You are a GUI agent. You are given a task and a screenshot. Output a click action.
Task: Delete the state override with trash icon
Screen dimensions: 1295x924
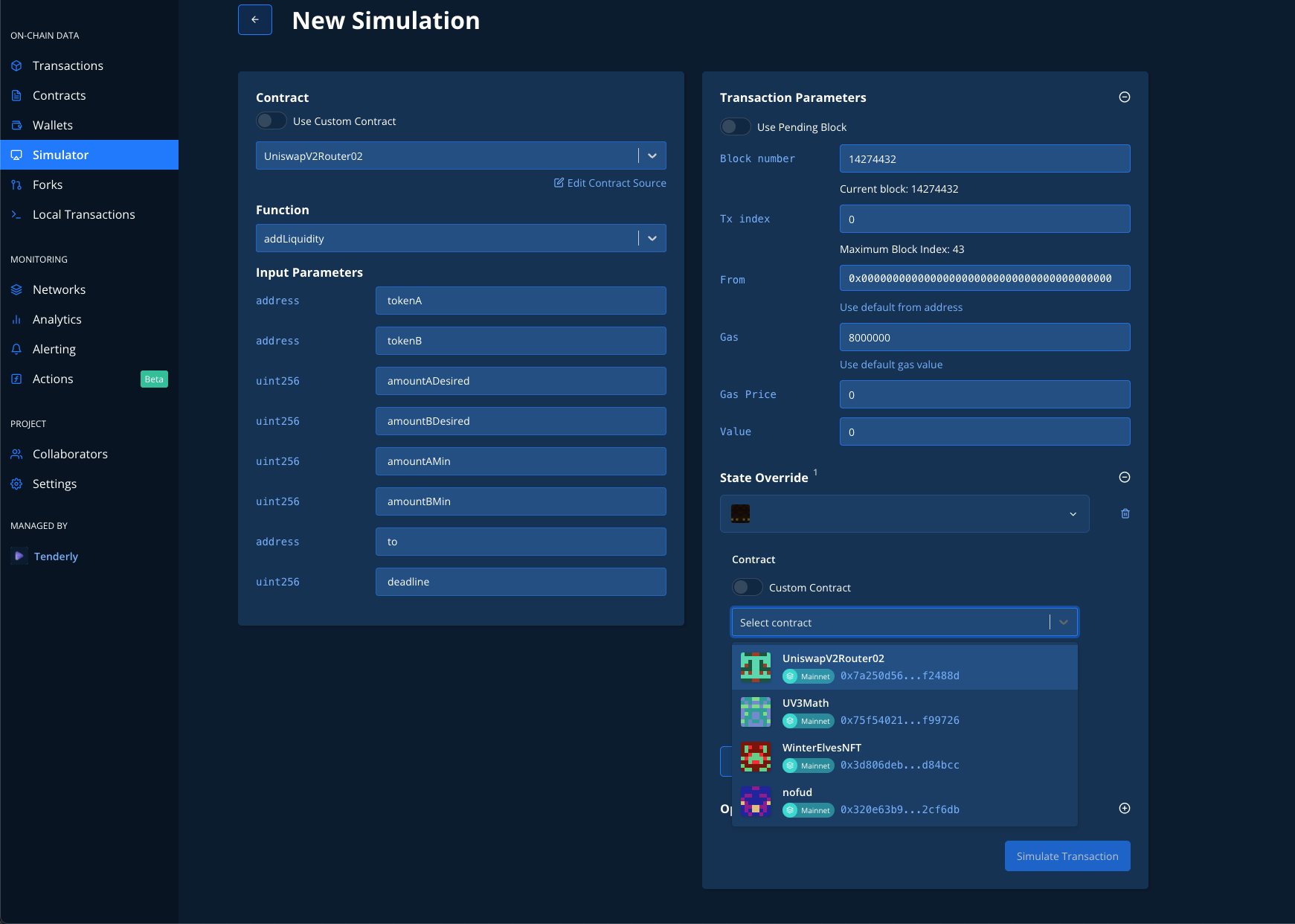(x=1125, y=513)
